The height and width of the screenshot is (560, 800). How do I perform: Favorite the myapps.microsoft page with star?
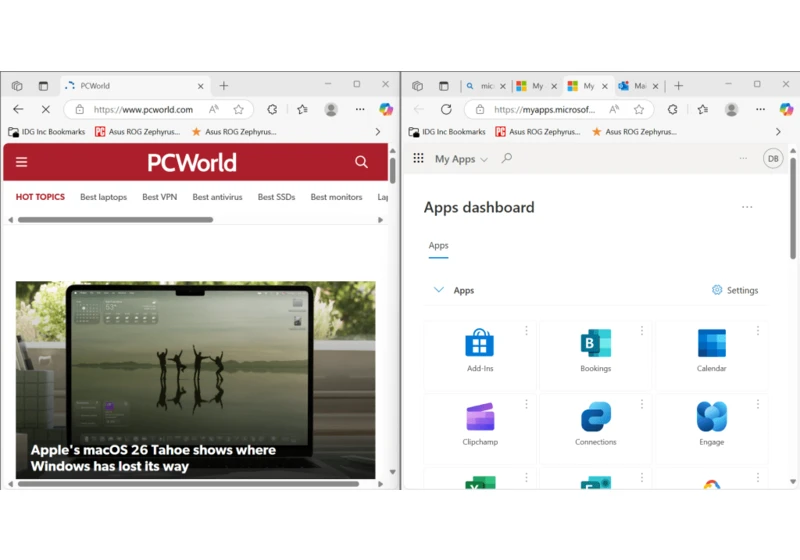pyautogui.click(x=639, y=109)
